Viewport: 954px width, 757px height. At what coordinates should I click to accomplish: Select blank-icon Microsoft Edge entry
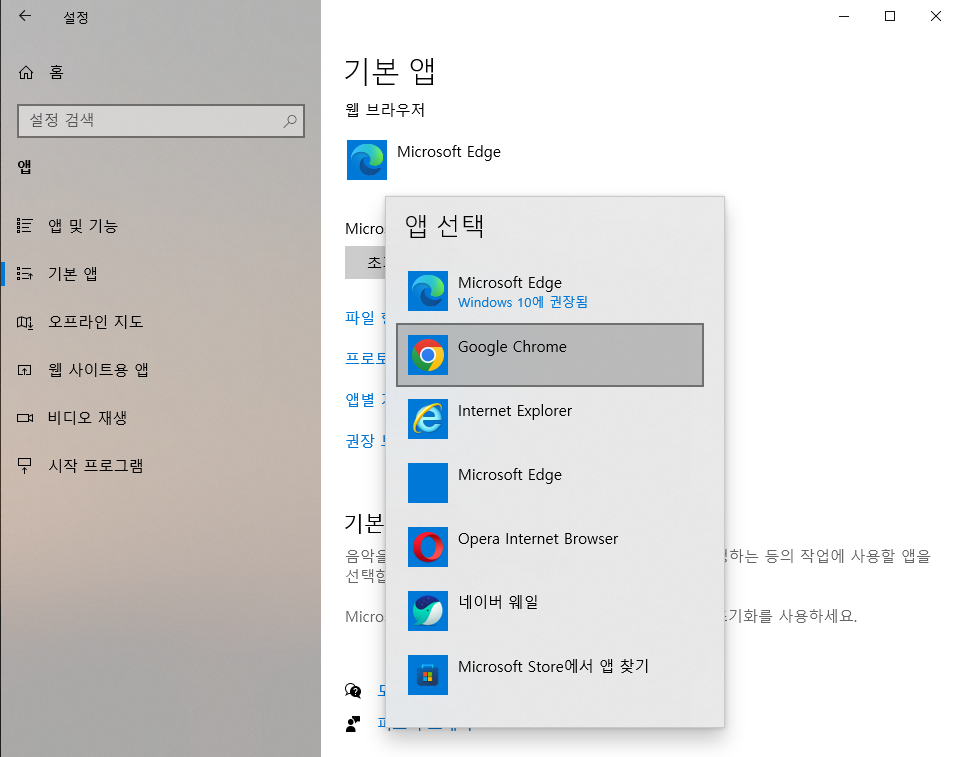coord(428,483)
